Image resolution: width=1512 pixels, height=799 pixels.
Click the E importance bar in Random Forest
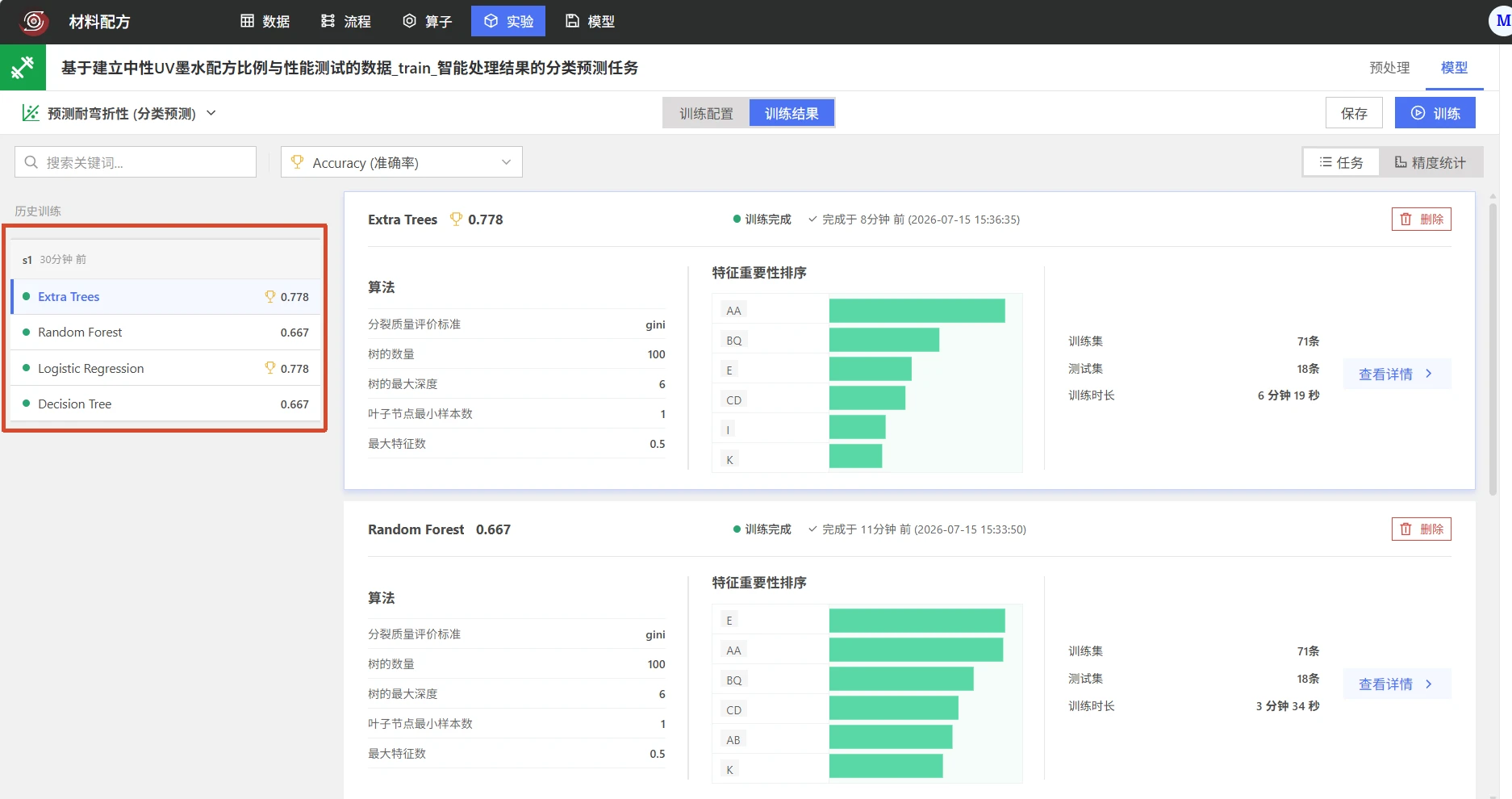917,621
